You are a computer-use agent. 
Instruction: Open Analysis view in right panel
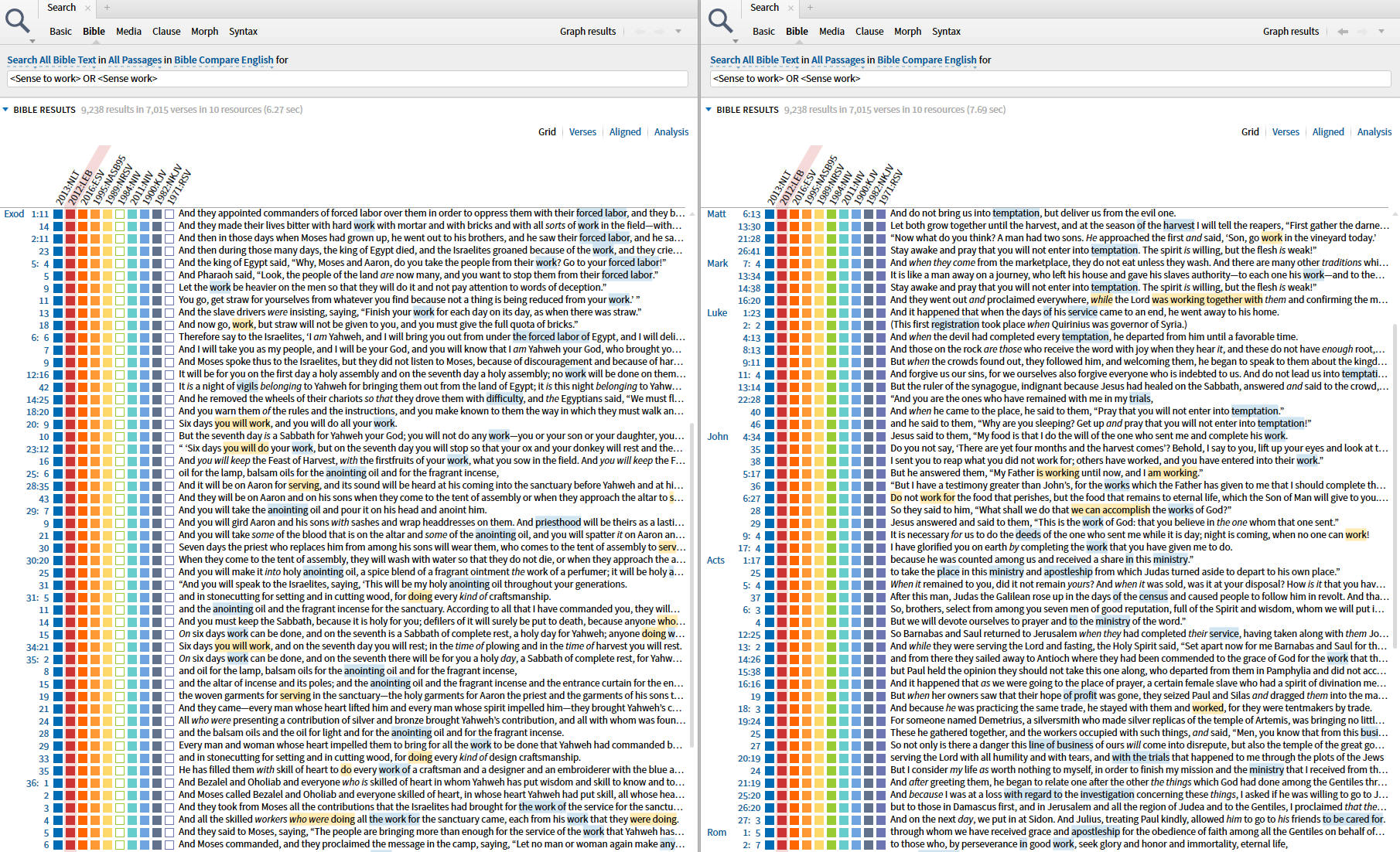point(1374,132)
